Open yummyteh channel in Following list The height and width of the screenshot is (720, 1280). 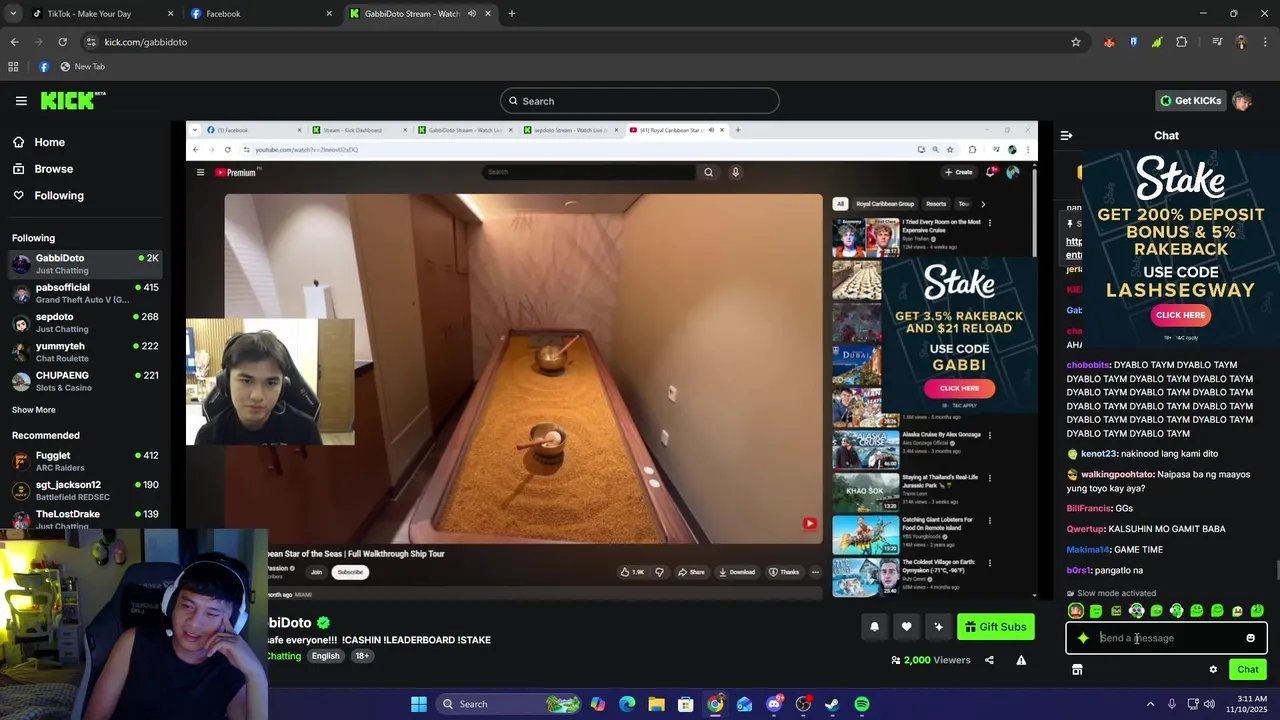(86, 352)
